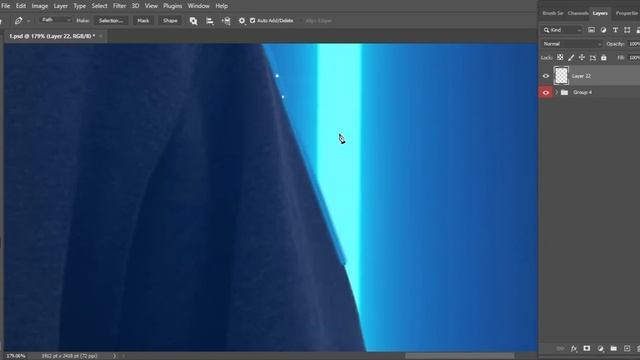Toggle Lock position move icon
This screenshot has width=640, height=360.
[582, 58]
